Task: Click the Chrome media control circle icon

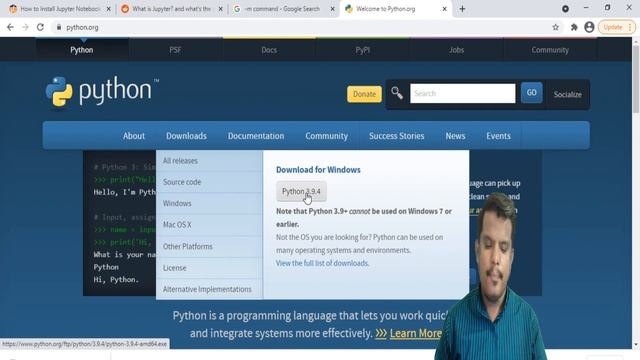Action: (x=565, y=9)
